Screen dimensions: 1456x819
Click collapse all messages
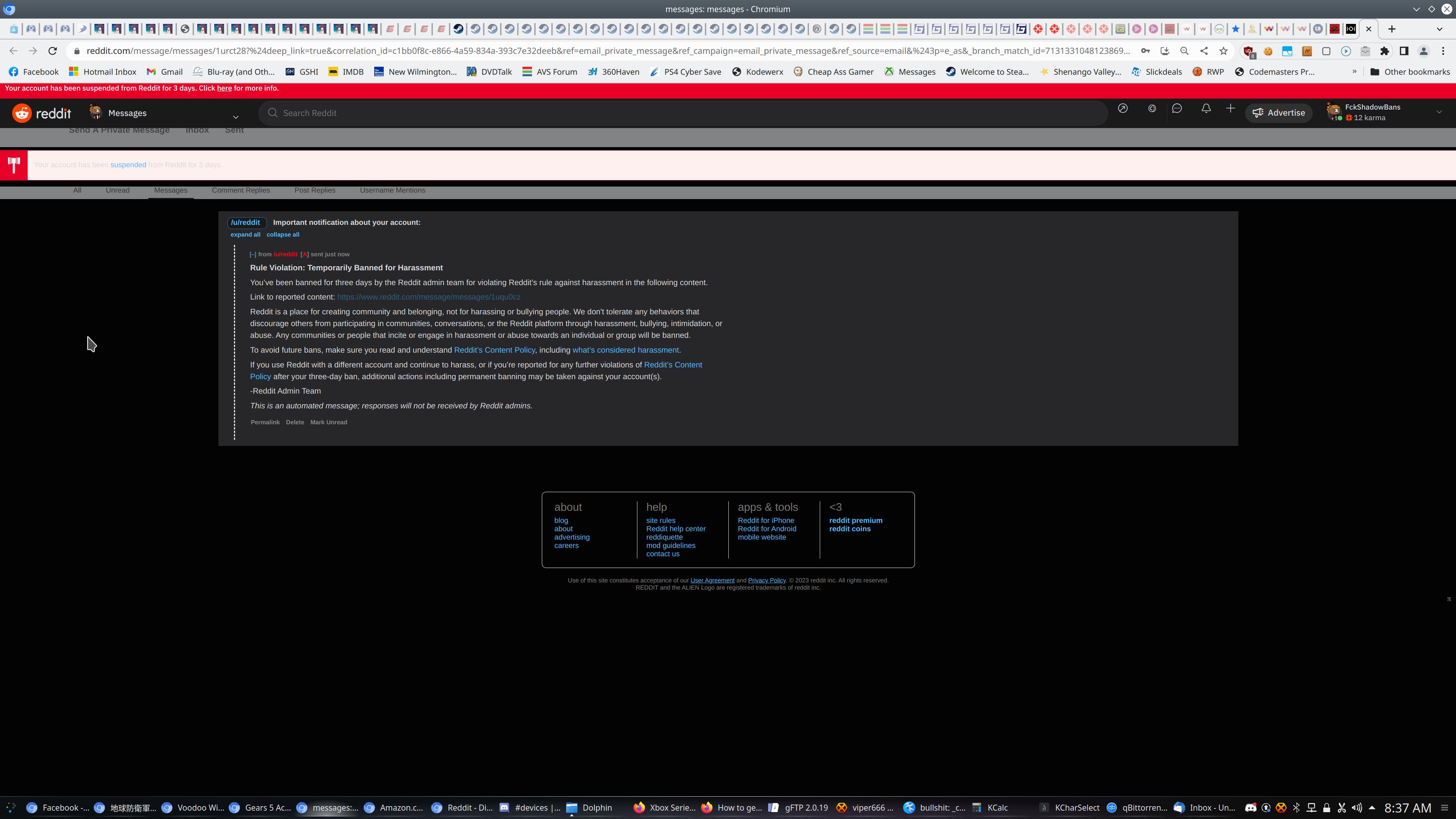tap(282, 235)
